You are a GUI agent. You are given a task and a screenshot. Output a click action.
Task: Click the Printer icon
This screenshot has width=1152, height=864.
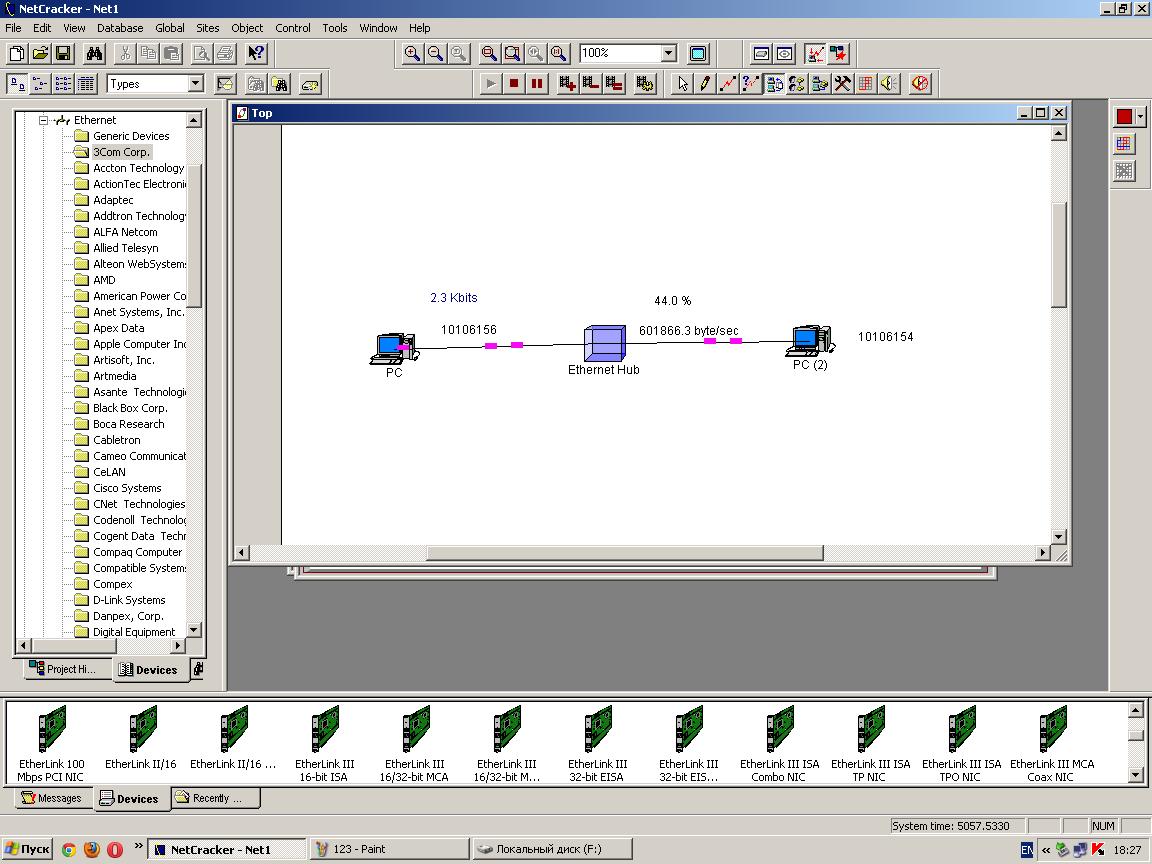pyautogui.click(x=225, y=54)
